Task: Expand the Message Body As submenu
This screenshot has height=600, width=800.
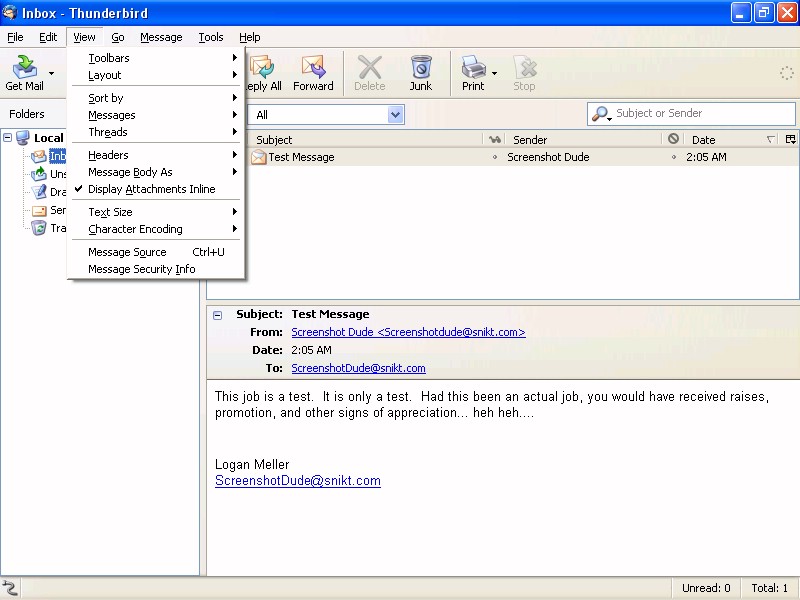Action: coord(156,172)
